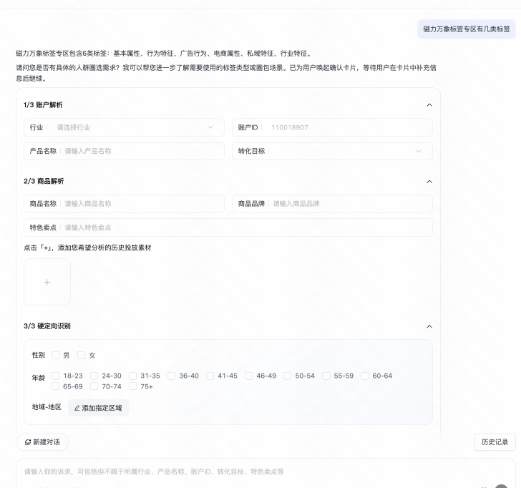The width and height of the screenshot is (521, 488).
Task: Check the 24-30 age checkbox
Action: point(94,376)
